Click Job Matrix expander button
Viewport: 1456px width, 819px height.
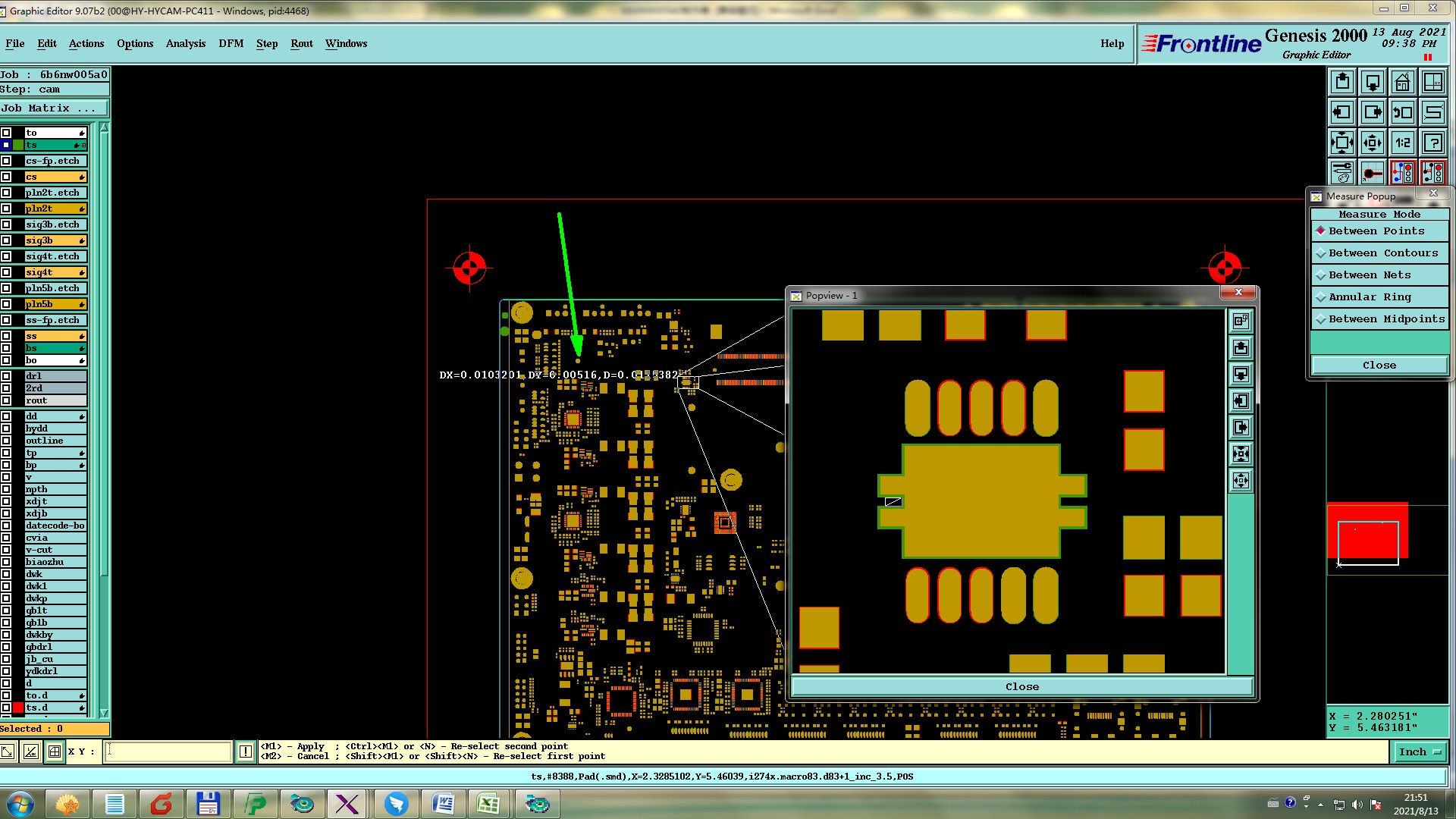click(53, 108)
